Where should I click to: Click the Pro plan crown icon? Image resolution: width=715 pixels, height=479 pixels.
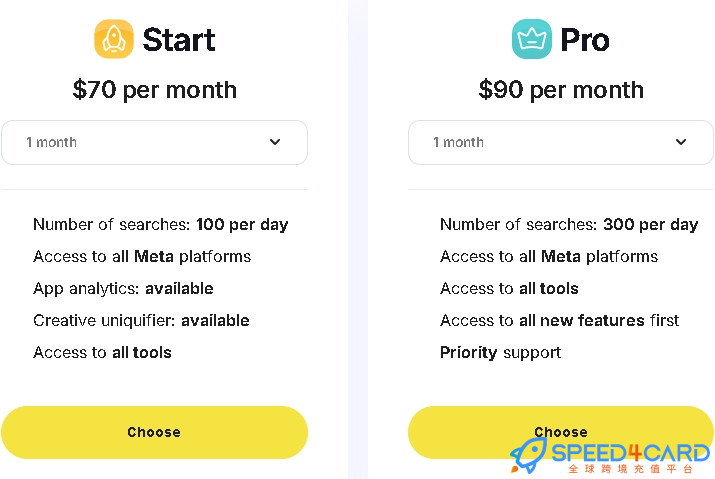coord(531,39)
